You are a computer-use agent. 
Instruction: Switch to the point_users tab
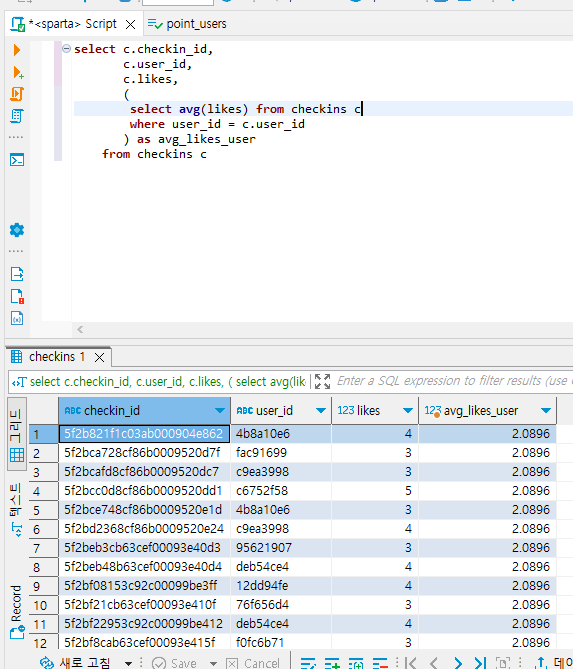[x=187, y=24]
